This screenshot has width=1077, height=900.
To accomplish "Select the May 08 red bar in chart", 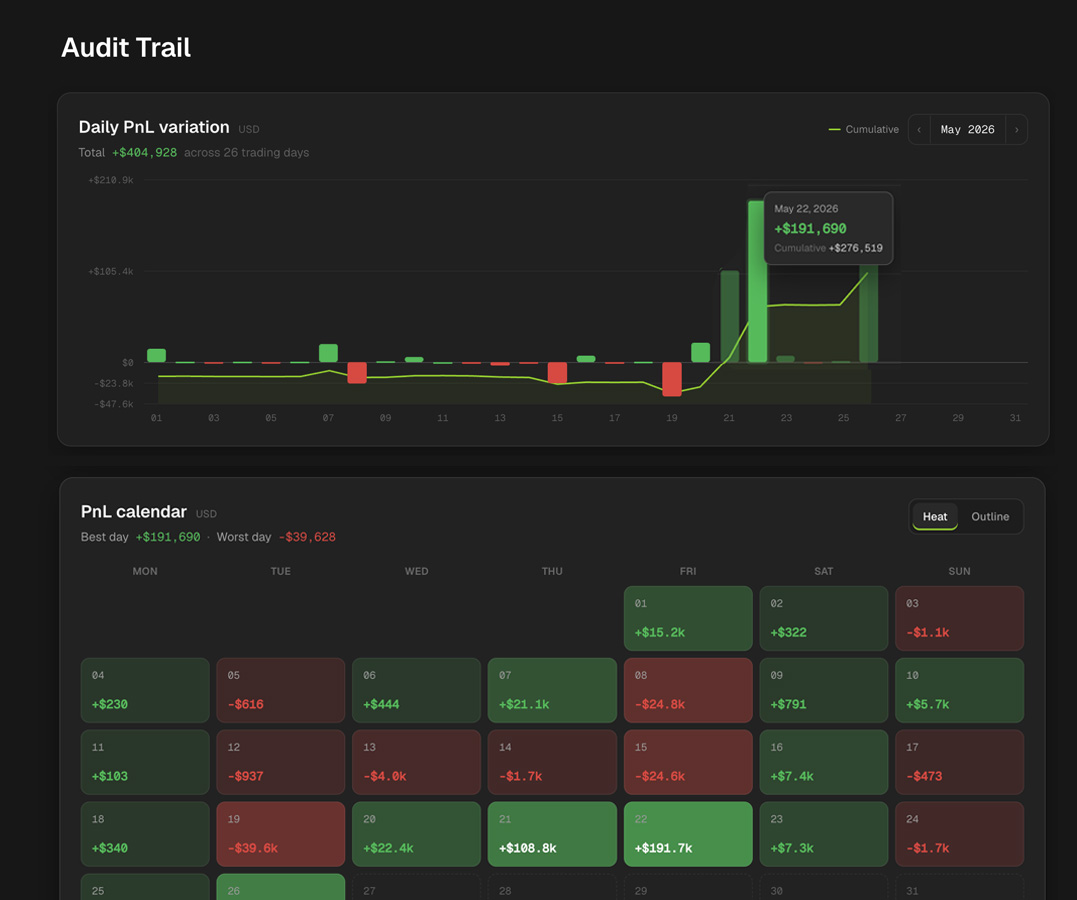I will pyautogui.click(x=356, y=372).
